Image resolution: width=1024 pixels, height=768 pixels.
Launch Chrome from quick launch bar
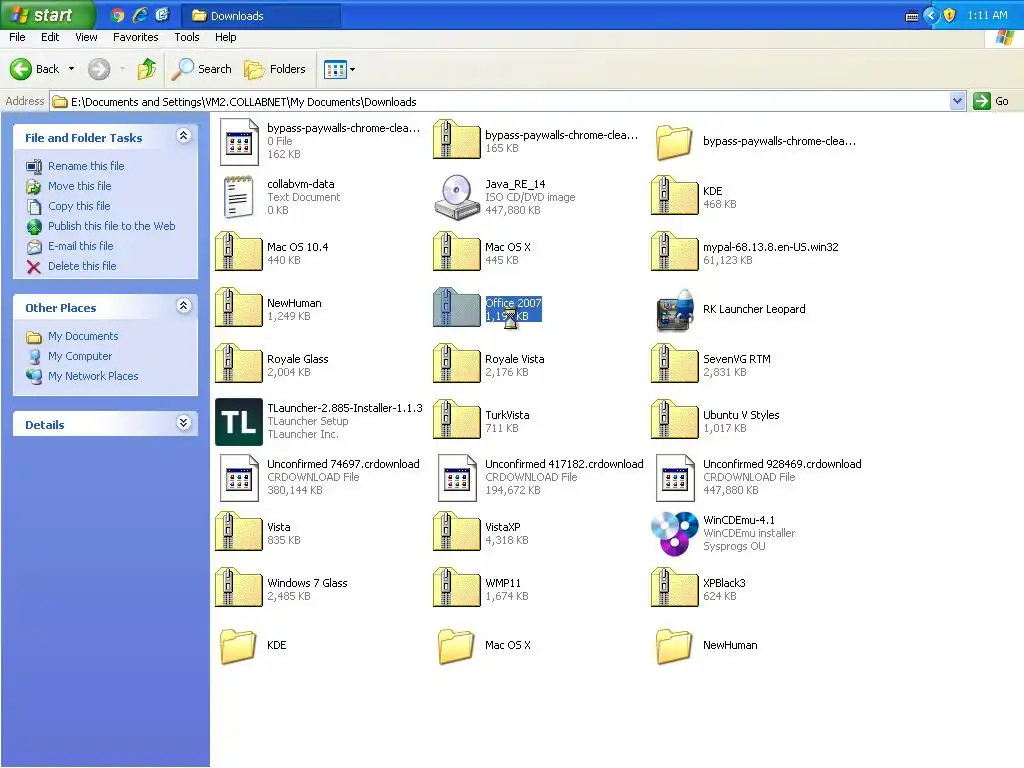tap(118, 15)
